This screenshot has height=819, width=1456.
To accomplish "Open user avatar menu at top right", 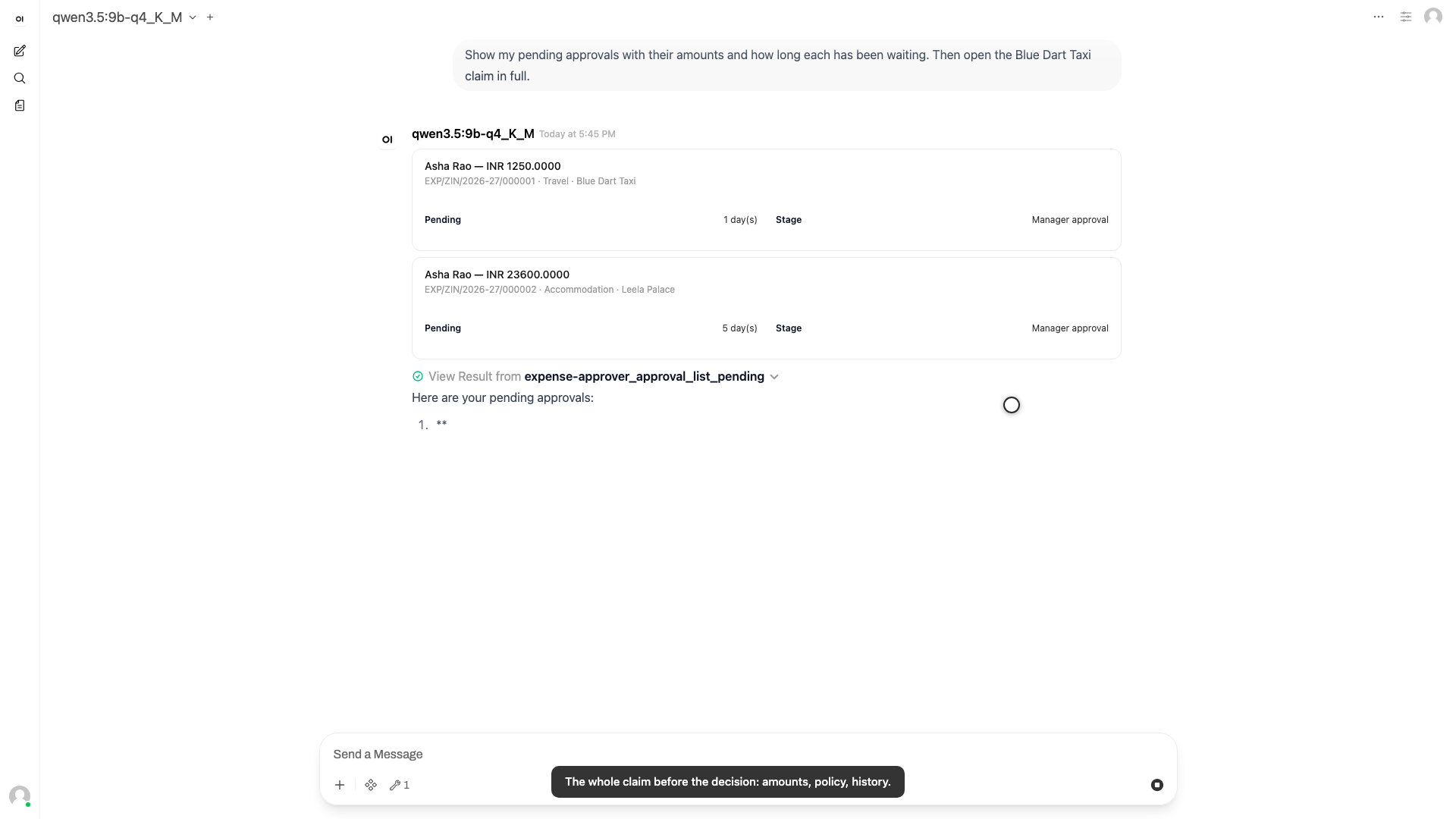I will [x=1433, y=17].
